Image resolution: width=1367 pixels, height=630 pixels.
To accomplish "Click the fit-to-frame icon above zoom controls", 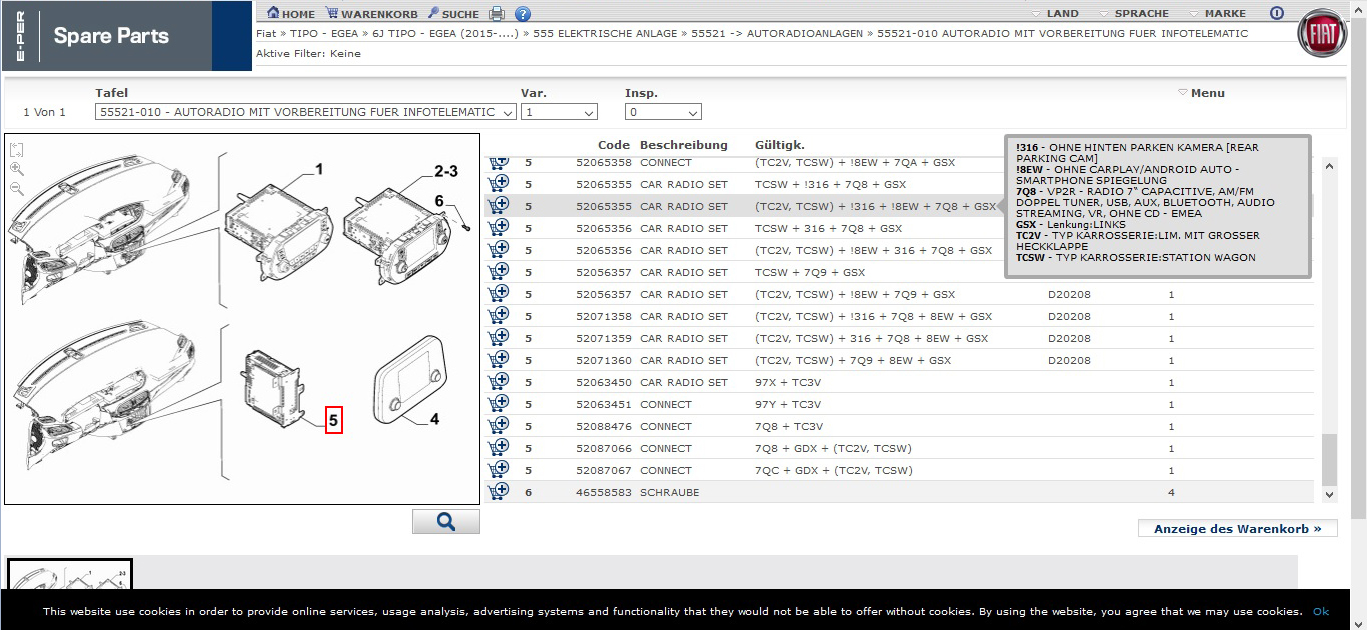I will pos(17,150).
